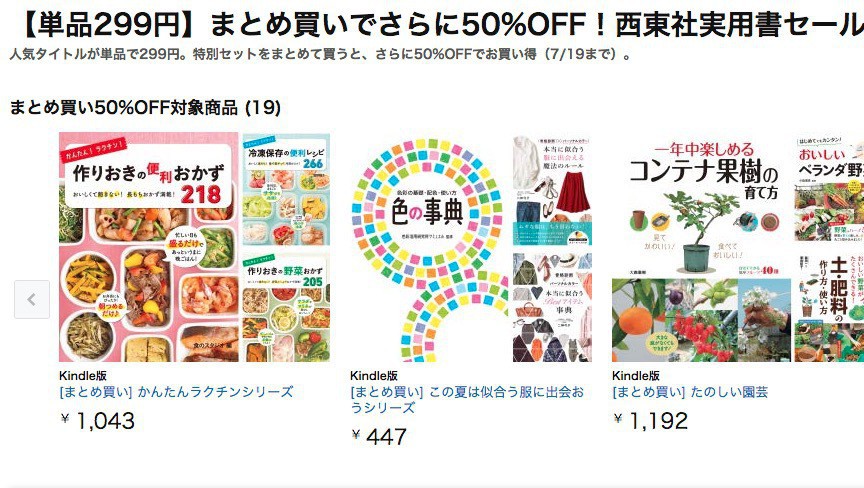Click the carousel previous arrow button
Viewport: 864px width, 488px height.
(x=32, y=299)
